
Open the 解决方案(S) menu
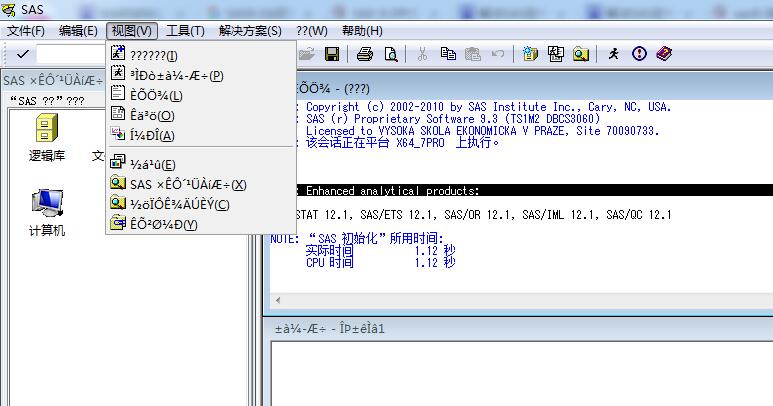tap(250, 31)
